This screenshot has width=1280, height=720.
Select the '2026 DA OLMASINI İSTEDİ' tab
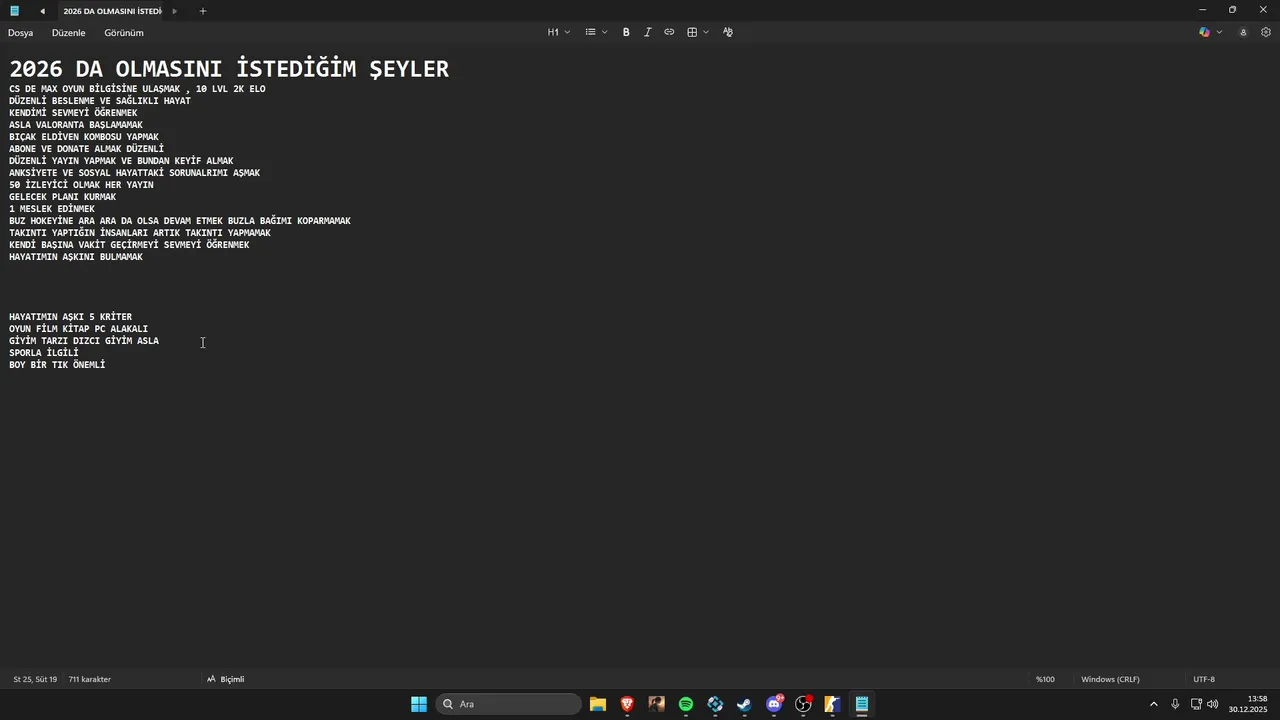coord(112,11)
